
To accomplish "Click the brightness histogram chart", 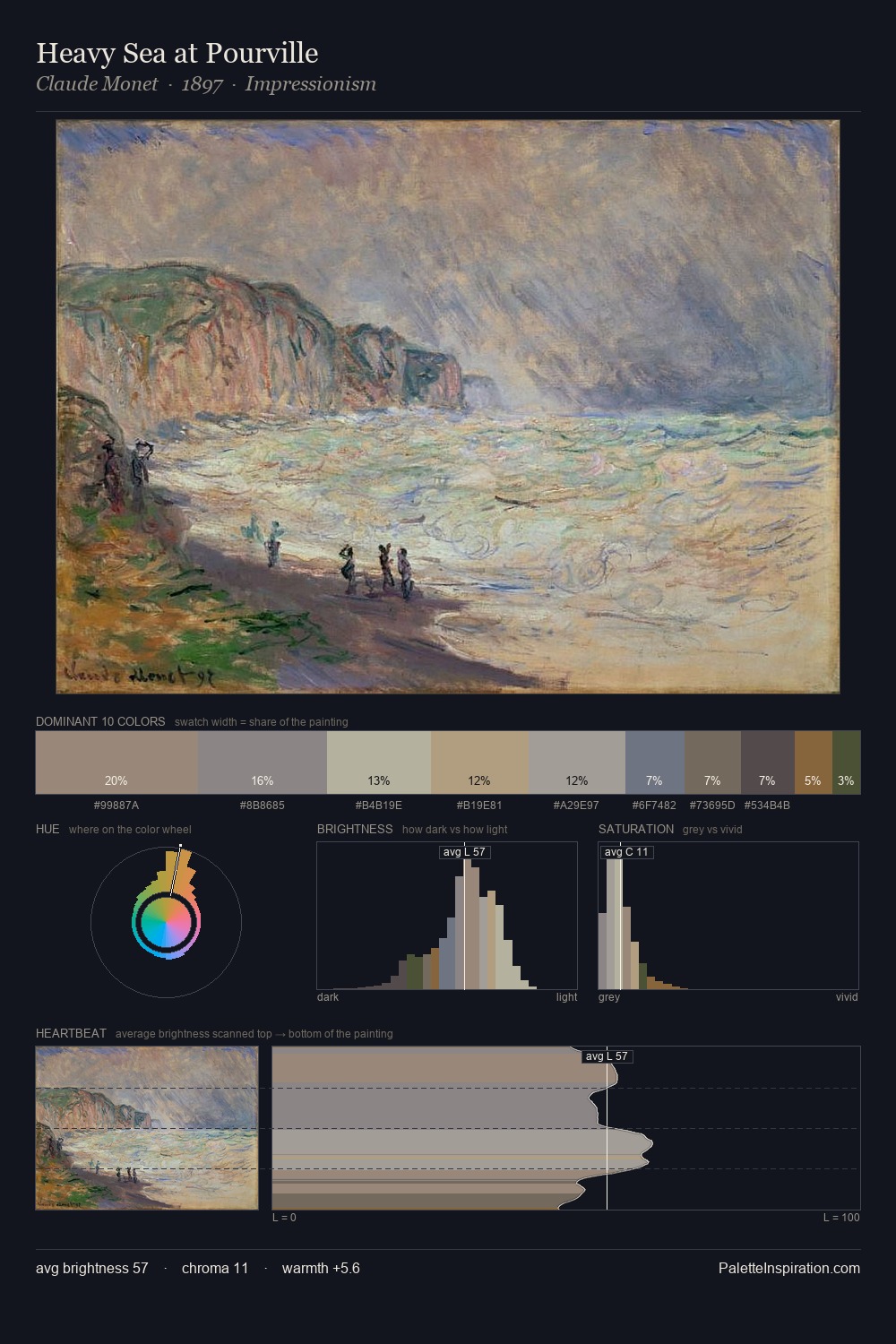I will coord(447,916).
